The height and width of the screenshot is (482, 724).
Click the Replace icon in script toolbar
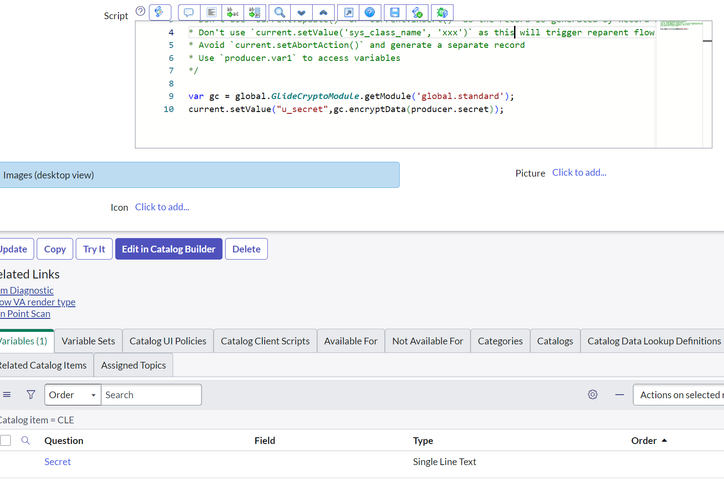[233, 12]
